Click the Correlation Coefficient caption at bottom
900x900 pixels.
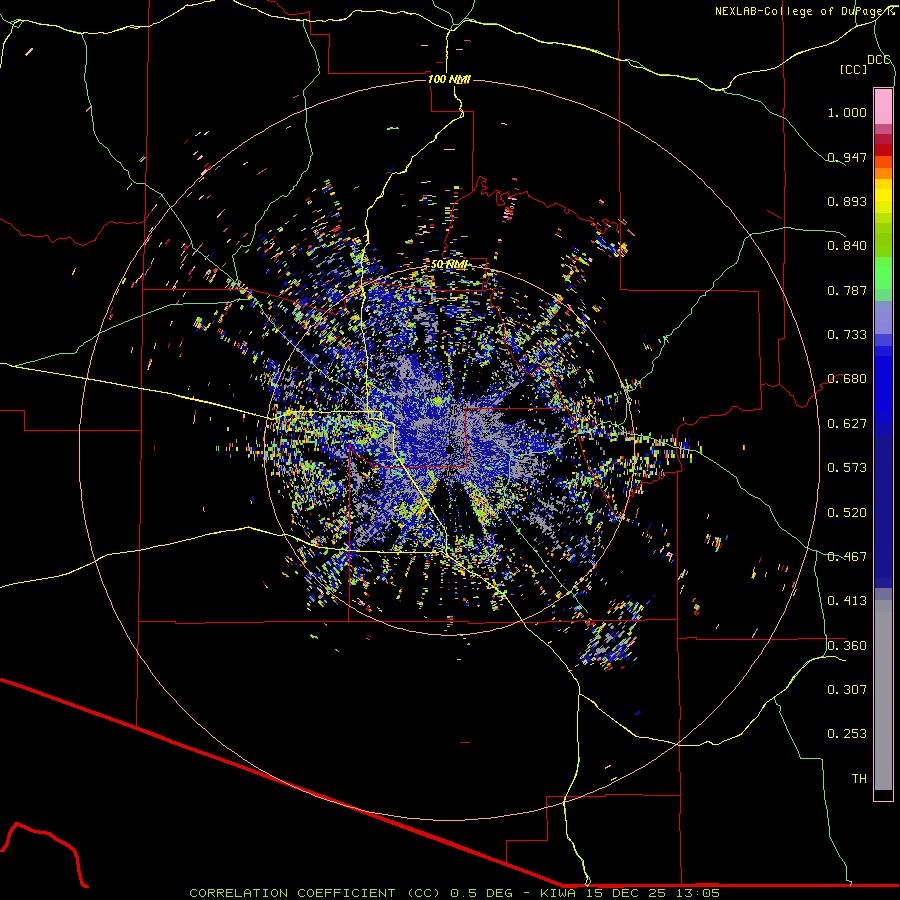315,893
